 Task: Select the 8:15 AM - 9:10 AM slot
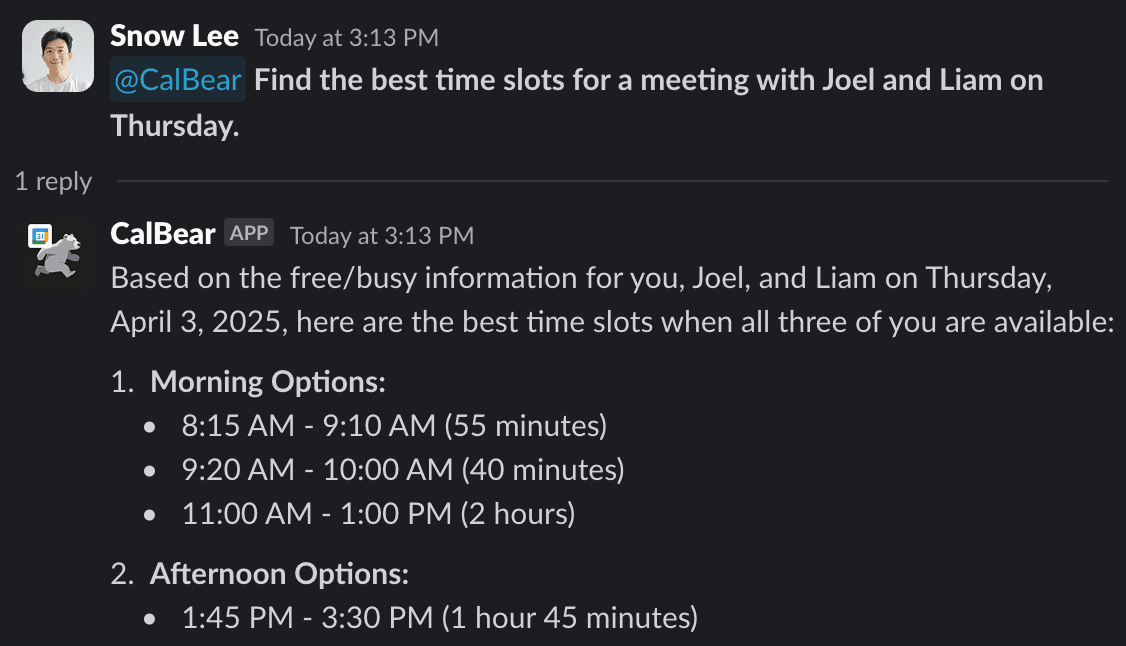(394, 426)
